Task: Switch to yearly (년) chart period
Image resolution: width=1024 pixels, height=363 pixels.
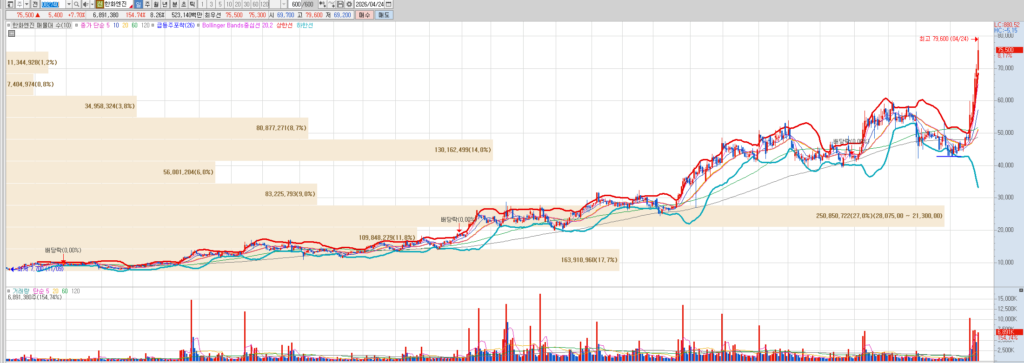Action: coord(165,4)
